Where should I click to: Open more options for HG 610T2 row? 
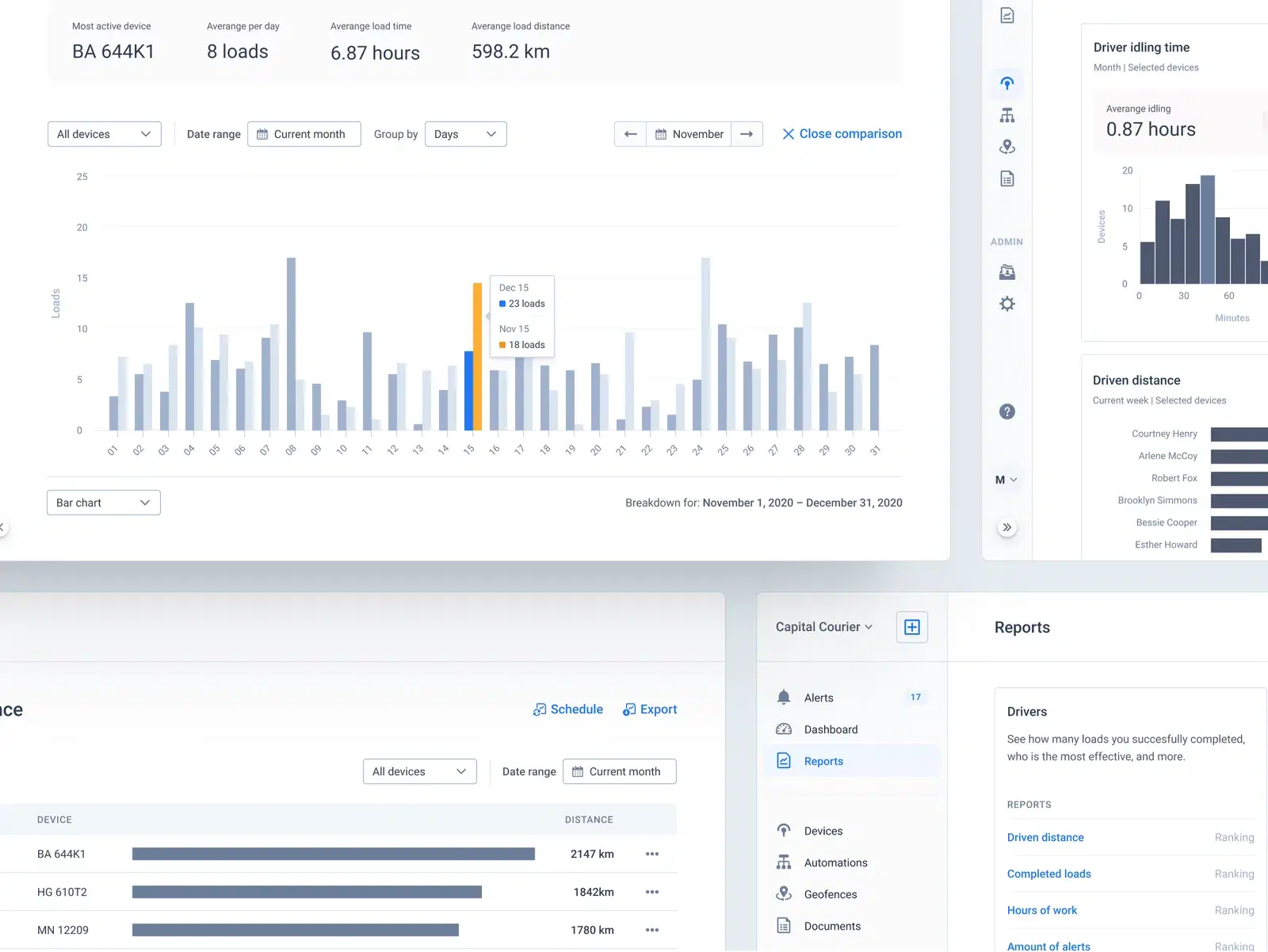pyautogui.click(x=652, y=892)
